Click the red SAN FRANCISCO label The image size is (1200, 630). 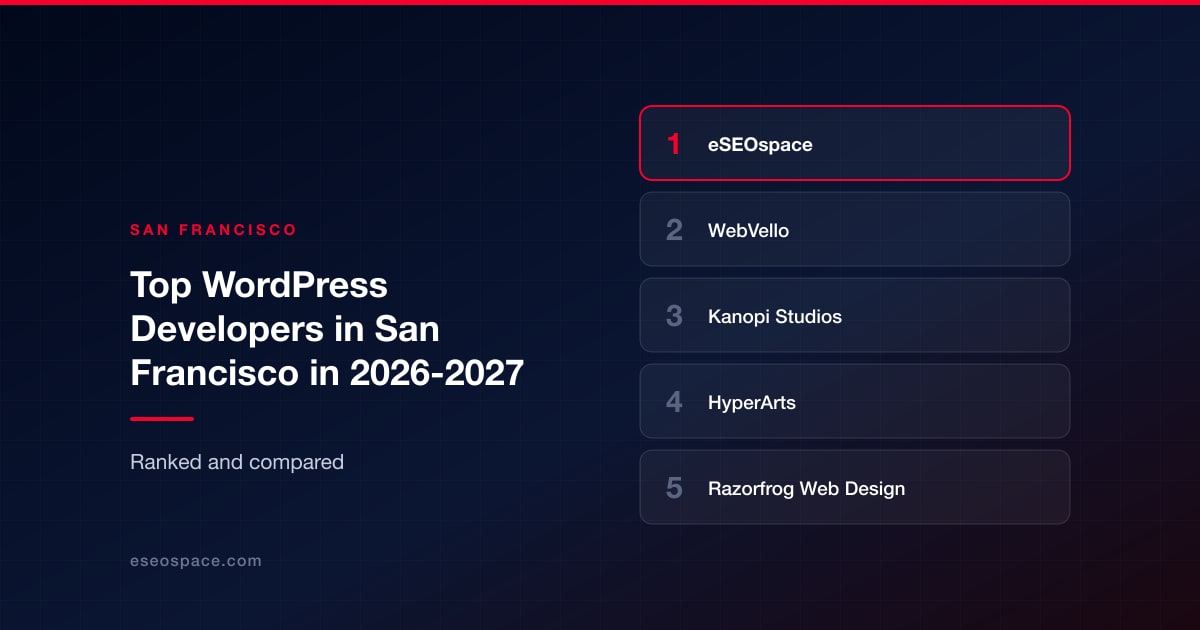pos(214,230)
